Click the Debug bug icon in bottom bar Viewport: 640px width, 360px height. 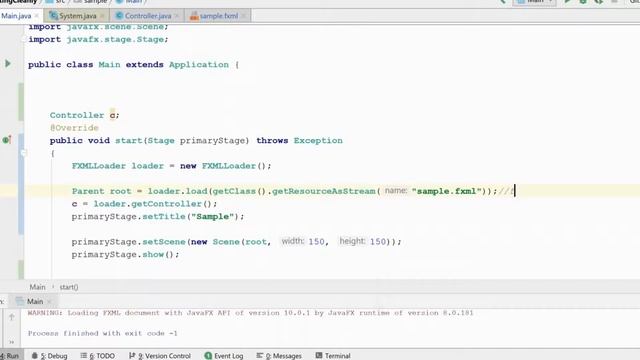click(x=35, y=356)
